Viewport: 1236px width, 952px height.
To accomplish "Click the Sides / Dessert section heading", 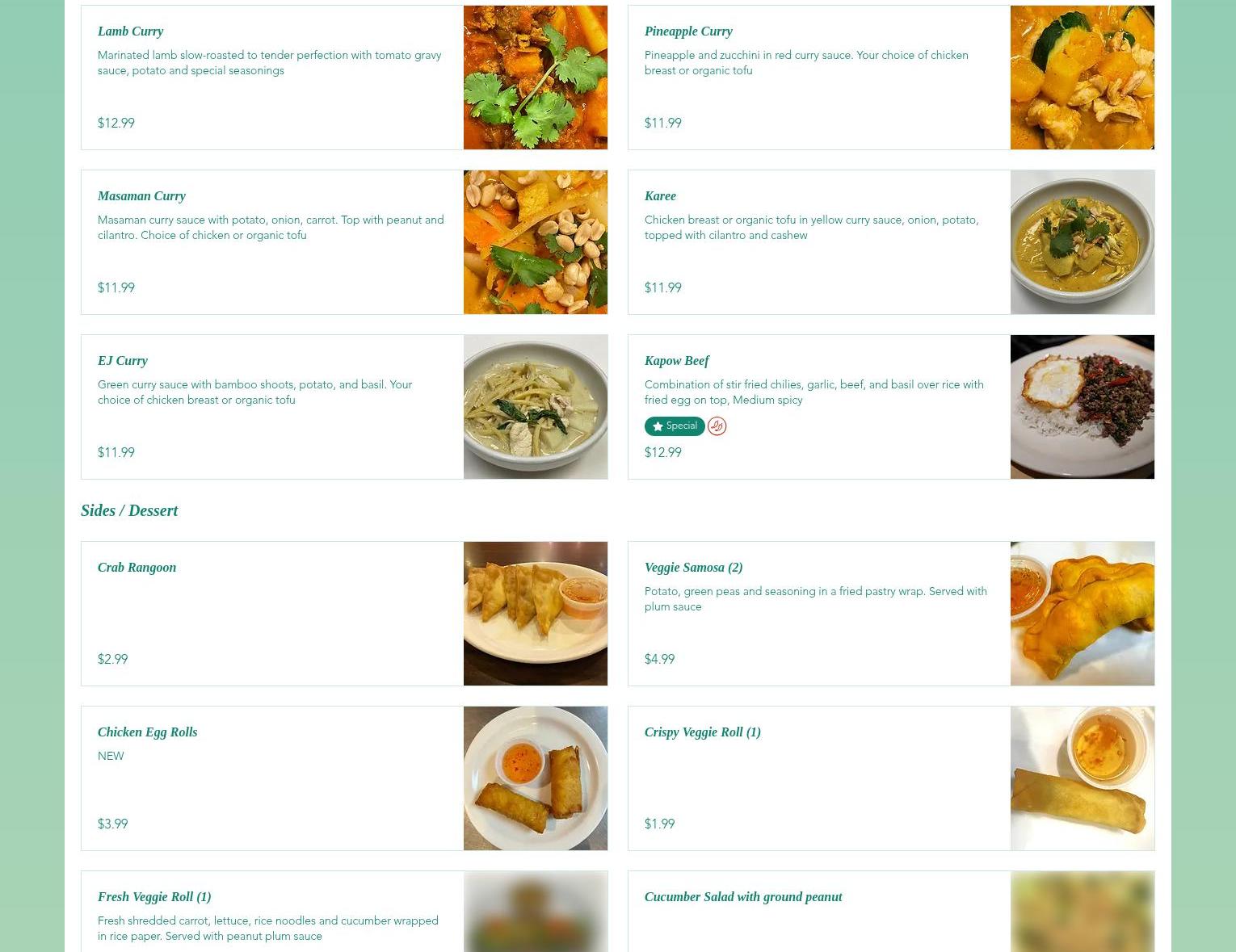I will pos(129,510).
